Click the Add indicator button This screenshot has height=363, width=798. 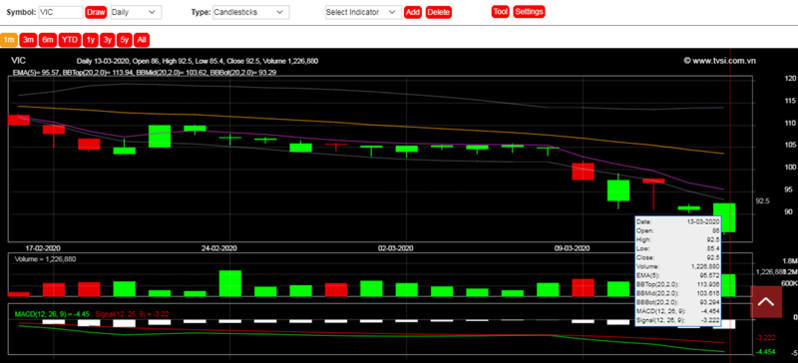(413, 12)
